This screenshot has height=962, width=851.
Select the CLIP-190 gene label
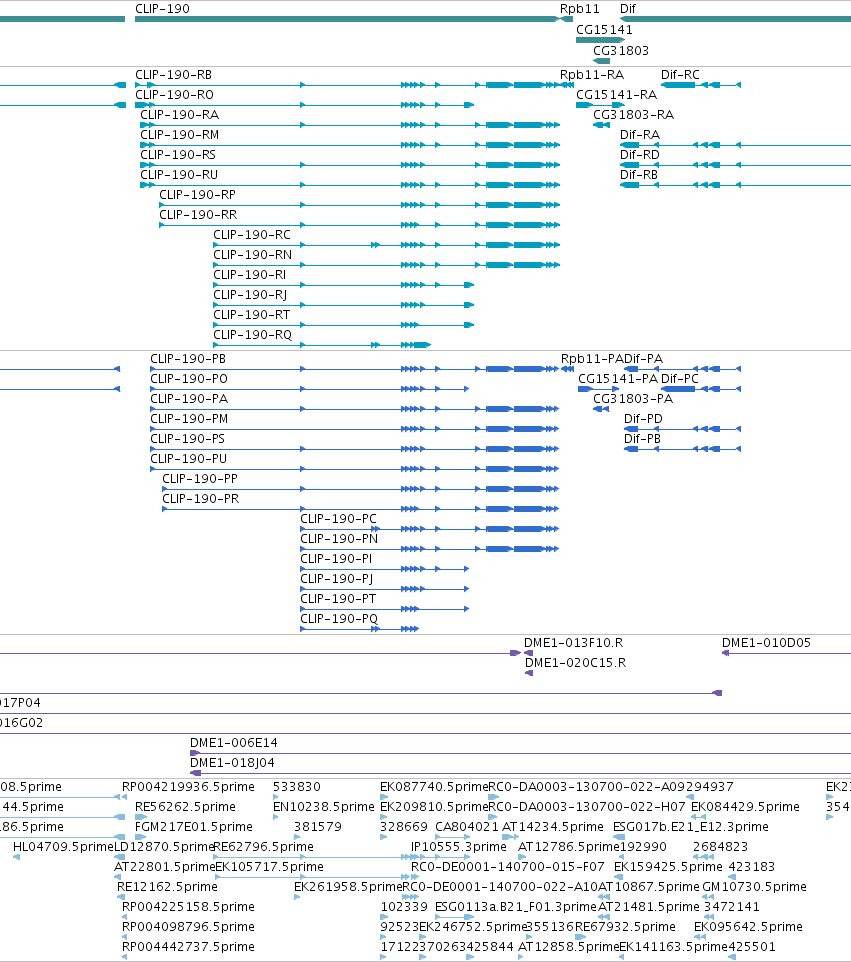(162, 9)
